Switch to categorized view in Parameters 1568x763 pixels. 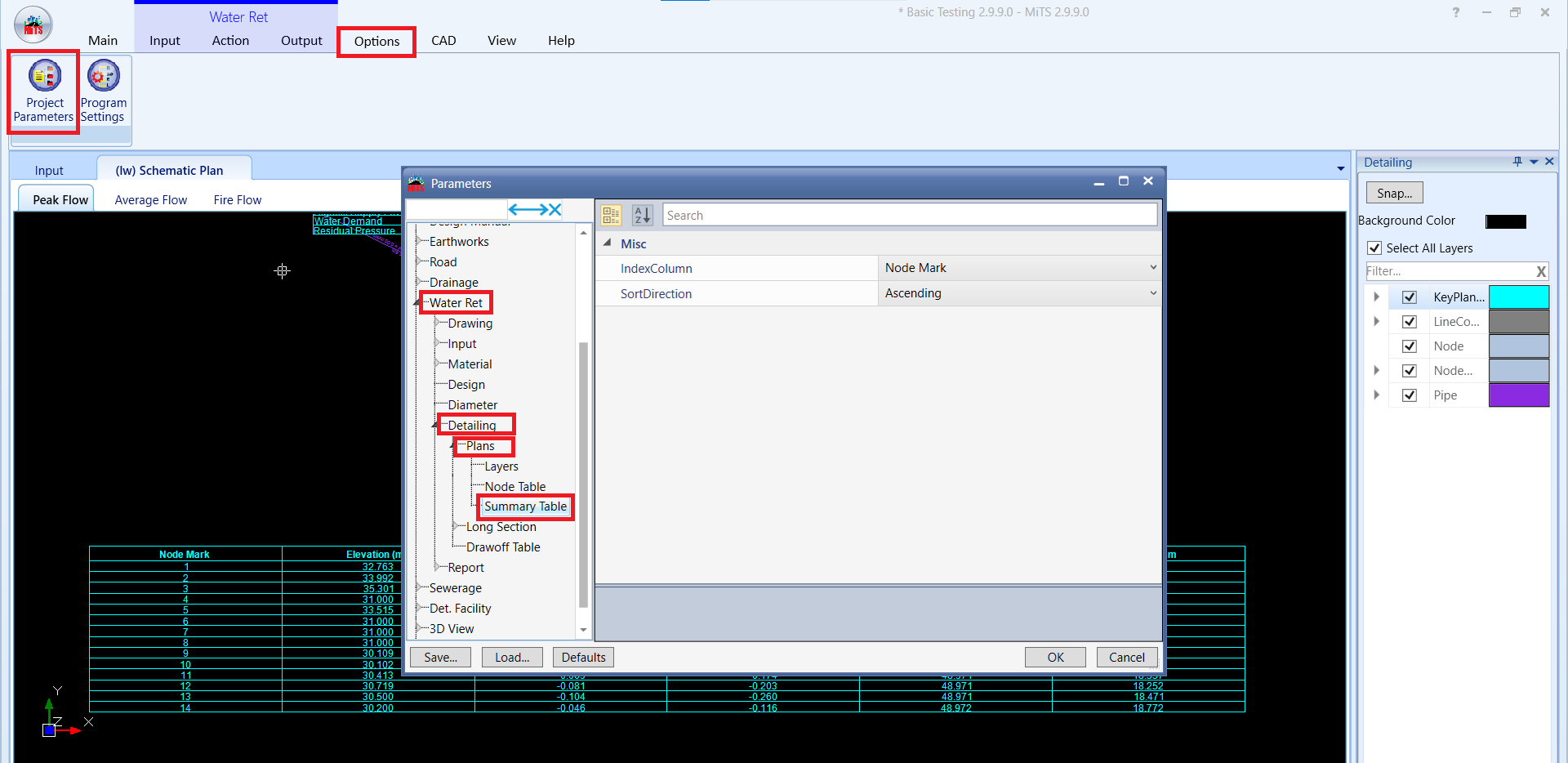coord(611,215)
